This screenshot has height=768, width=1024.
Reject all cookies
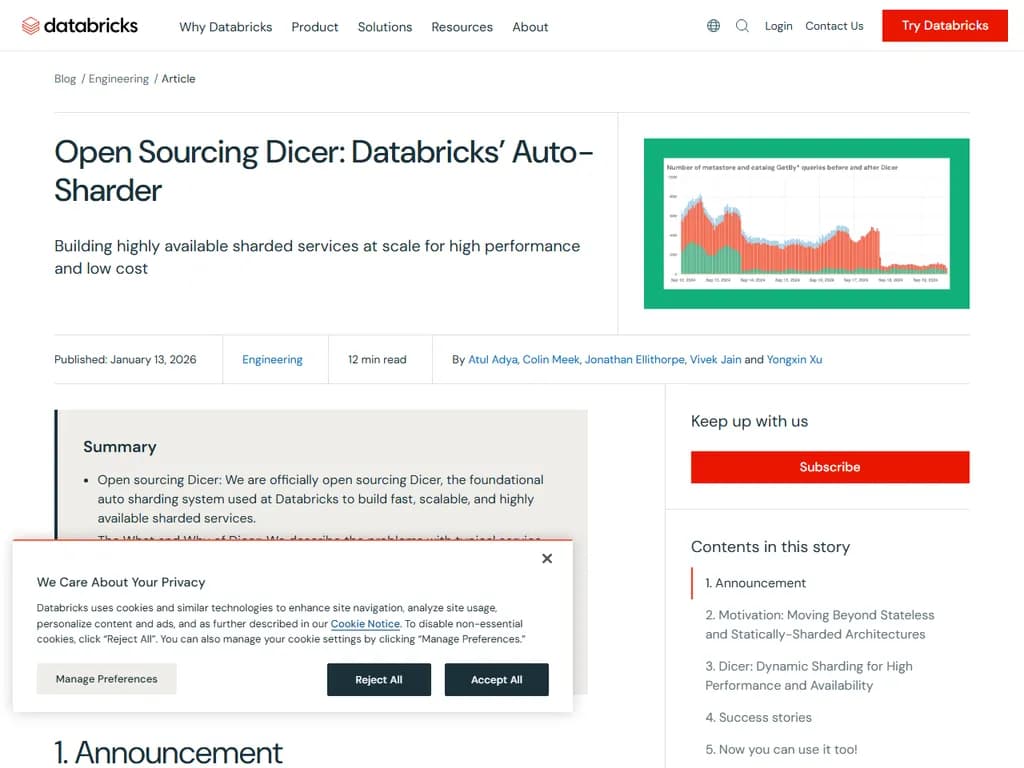coord(379,679)
